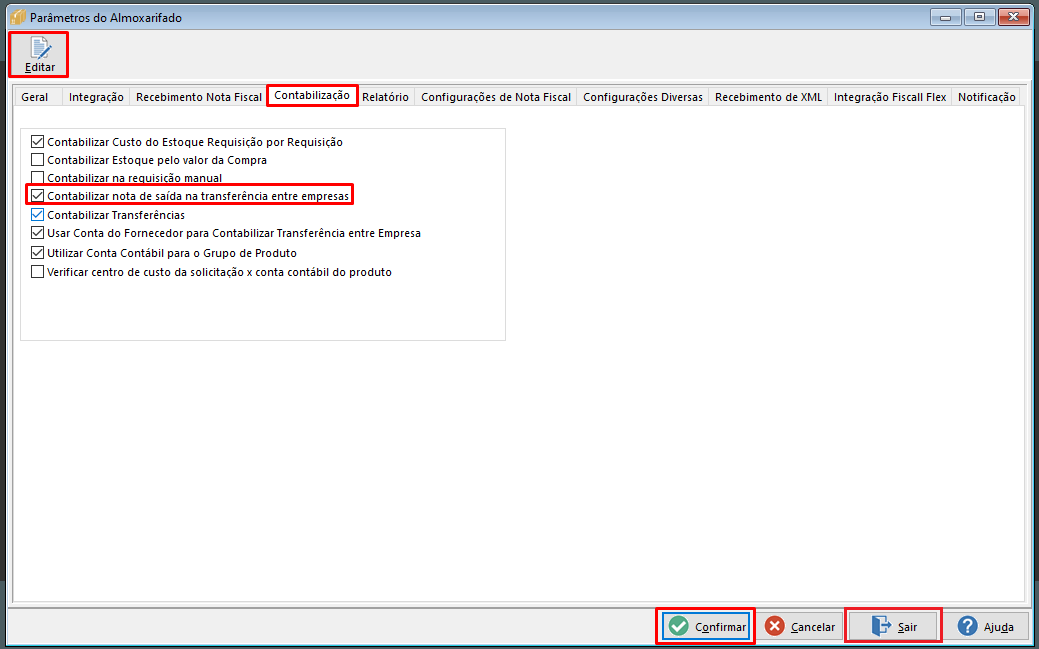Click the Editar toolbar button
Screen dimensions: 1039x649
[39, 54]
